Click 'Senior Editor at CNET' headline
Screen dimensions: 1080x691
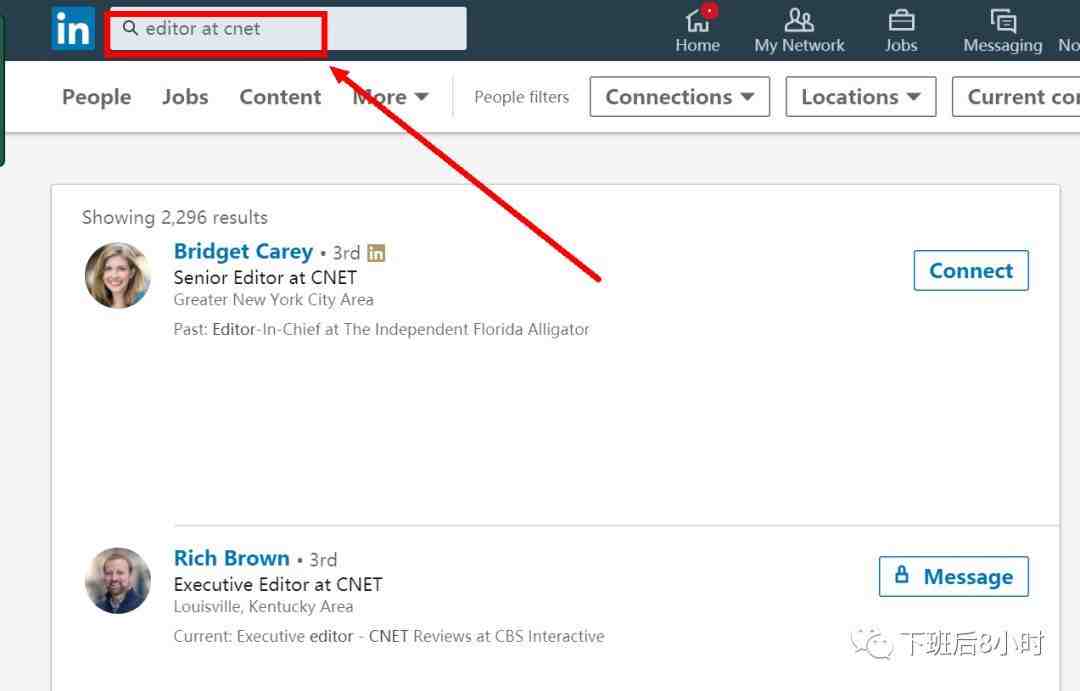[x=265, y=278]
